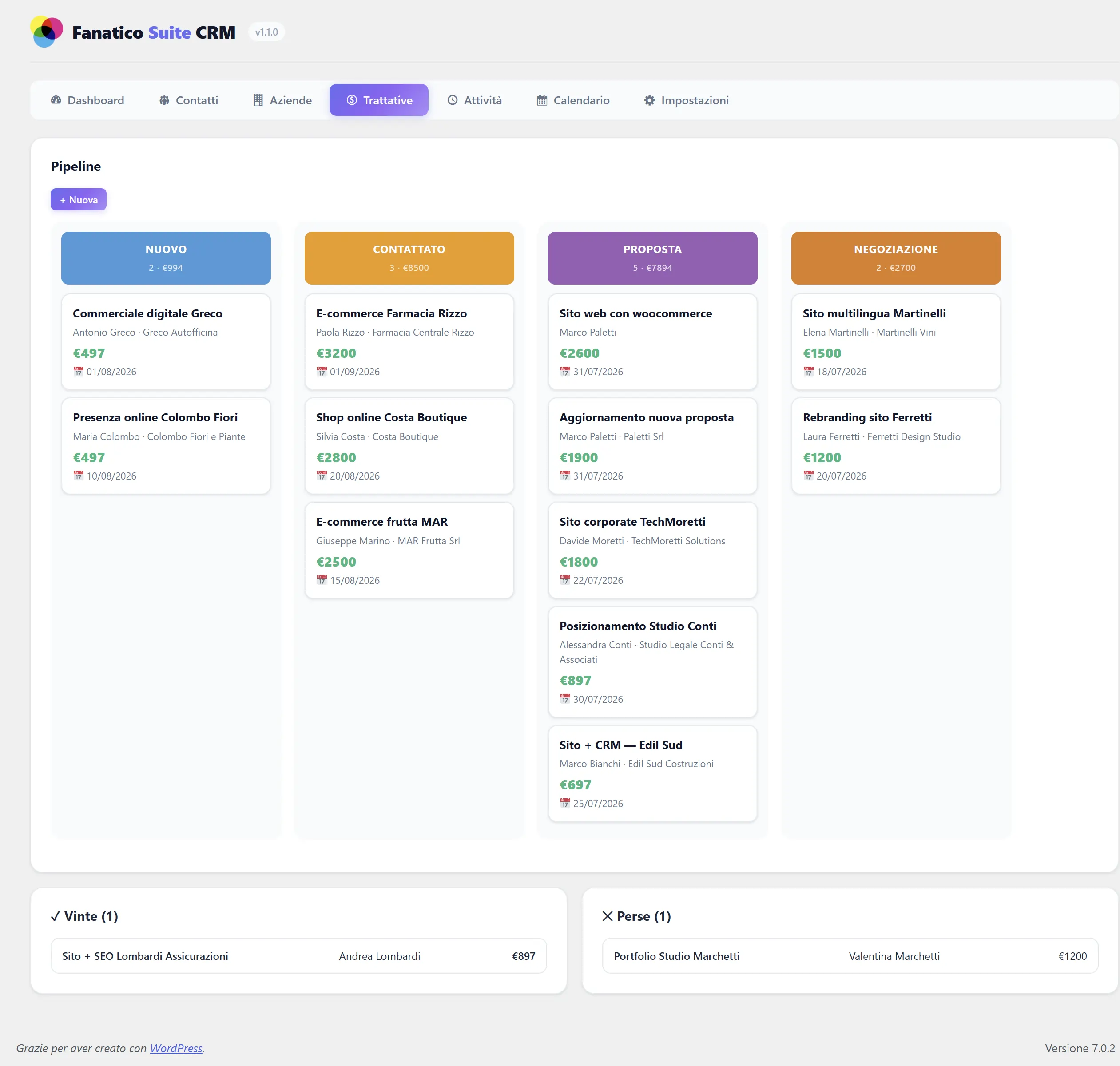Click the NEGOZIAZIONE column header

(x=896, y=258)
